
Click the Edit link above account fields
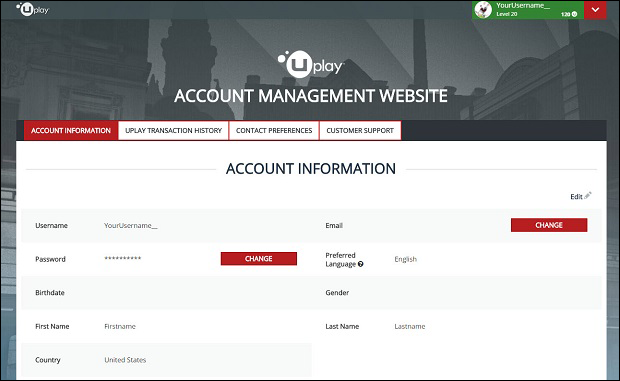coord(576,196)
